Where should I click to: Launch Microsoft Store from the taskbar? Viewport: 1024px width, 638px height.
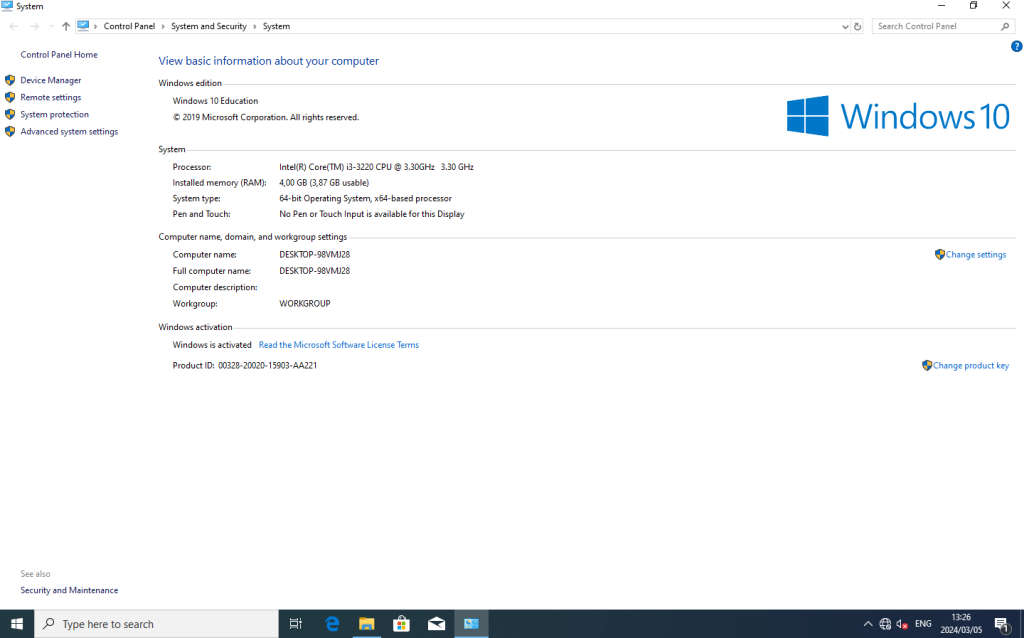point(401,623)
